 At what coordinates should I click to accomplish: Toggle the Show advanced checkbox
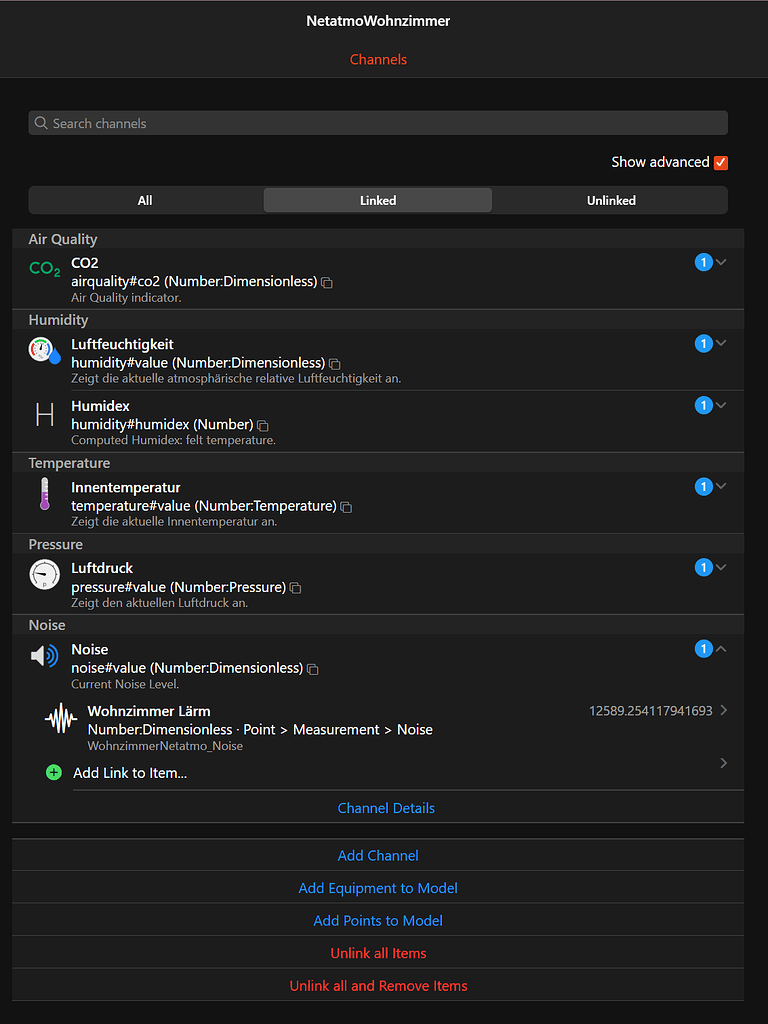721,161
